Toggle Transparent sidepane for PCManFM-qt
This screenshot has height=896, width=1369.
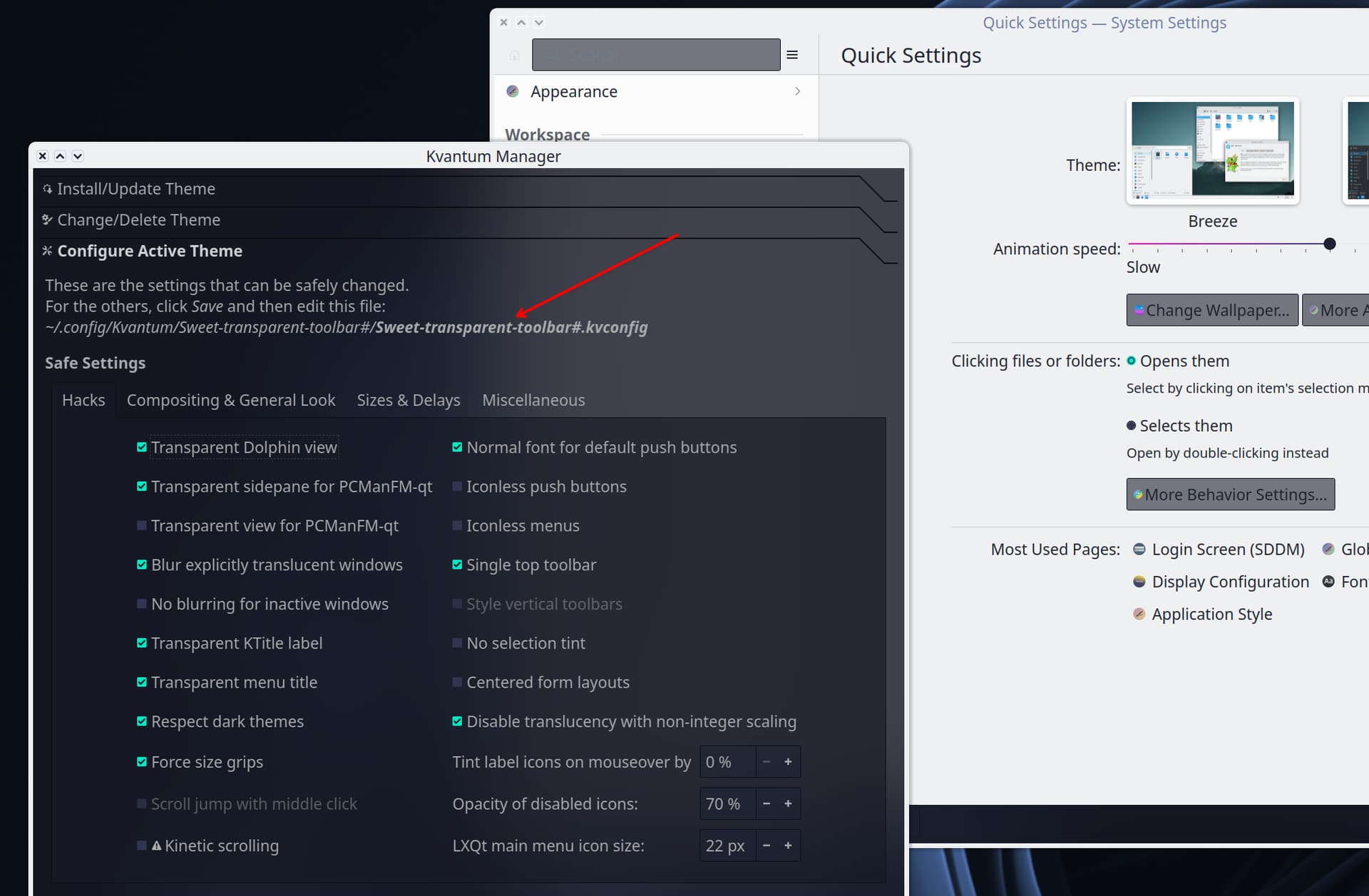pyautogui.click(x=142, y=486)
